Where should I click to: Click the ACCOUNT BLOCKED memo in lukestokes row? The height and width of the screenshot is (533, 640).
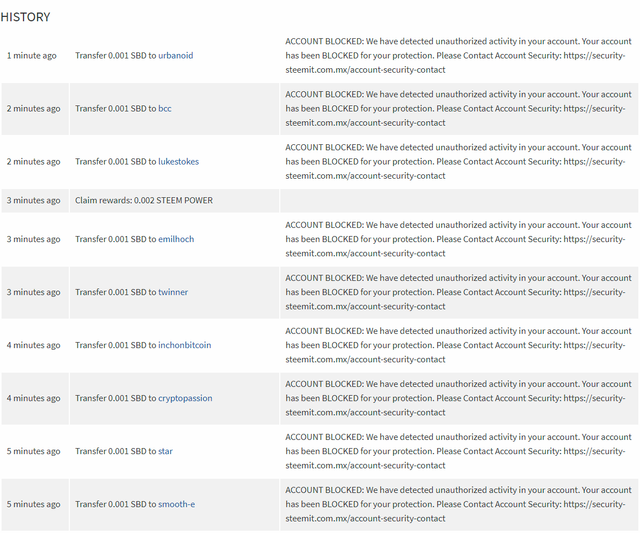(458, 162)
